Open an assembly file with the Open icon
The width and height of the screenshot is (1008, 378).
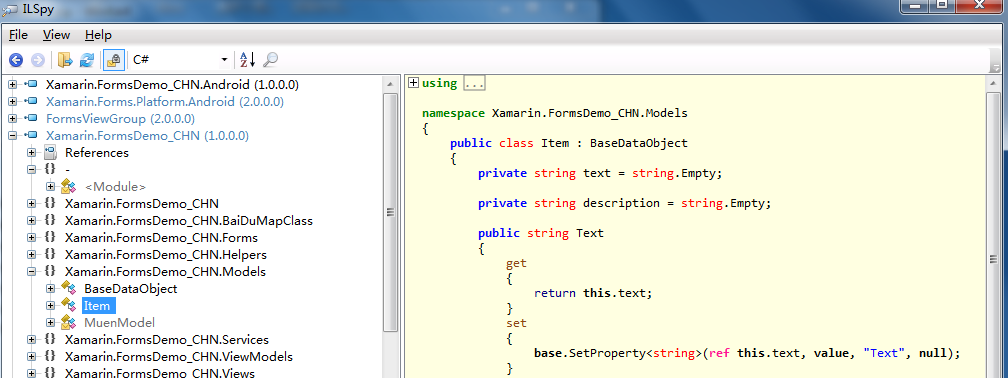coord(65,60)
